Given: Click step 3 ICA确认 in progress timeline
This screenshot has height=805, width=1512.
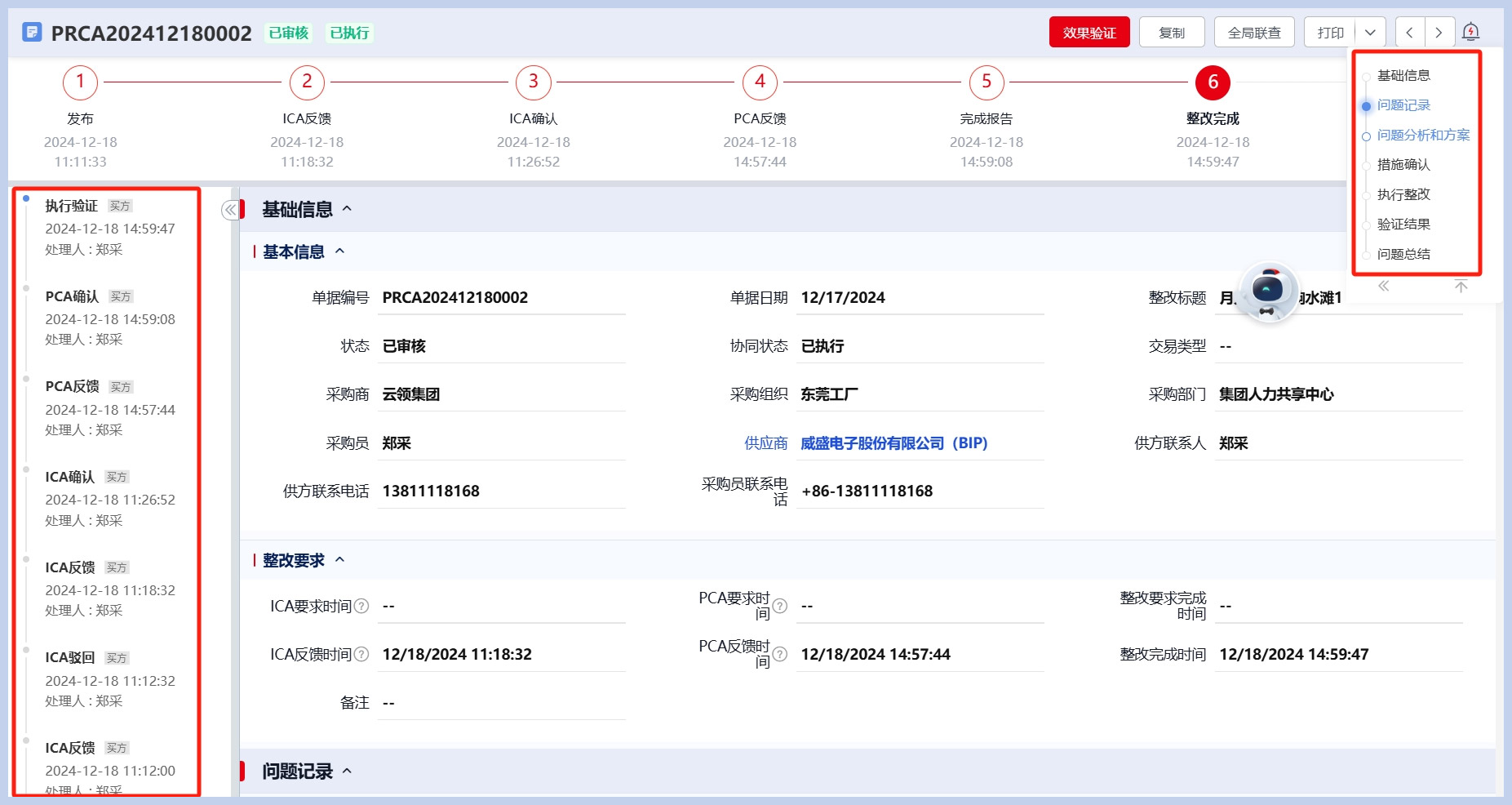Looking at the screenshot, I should [x=534, y=82].
